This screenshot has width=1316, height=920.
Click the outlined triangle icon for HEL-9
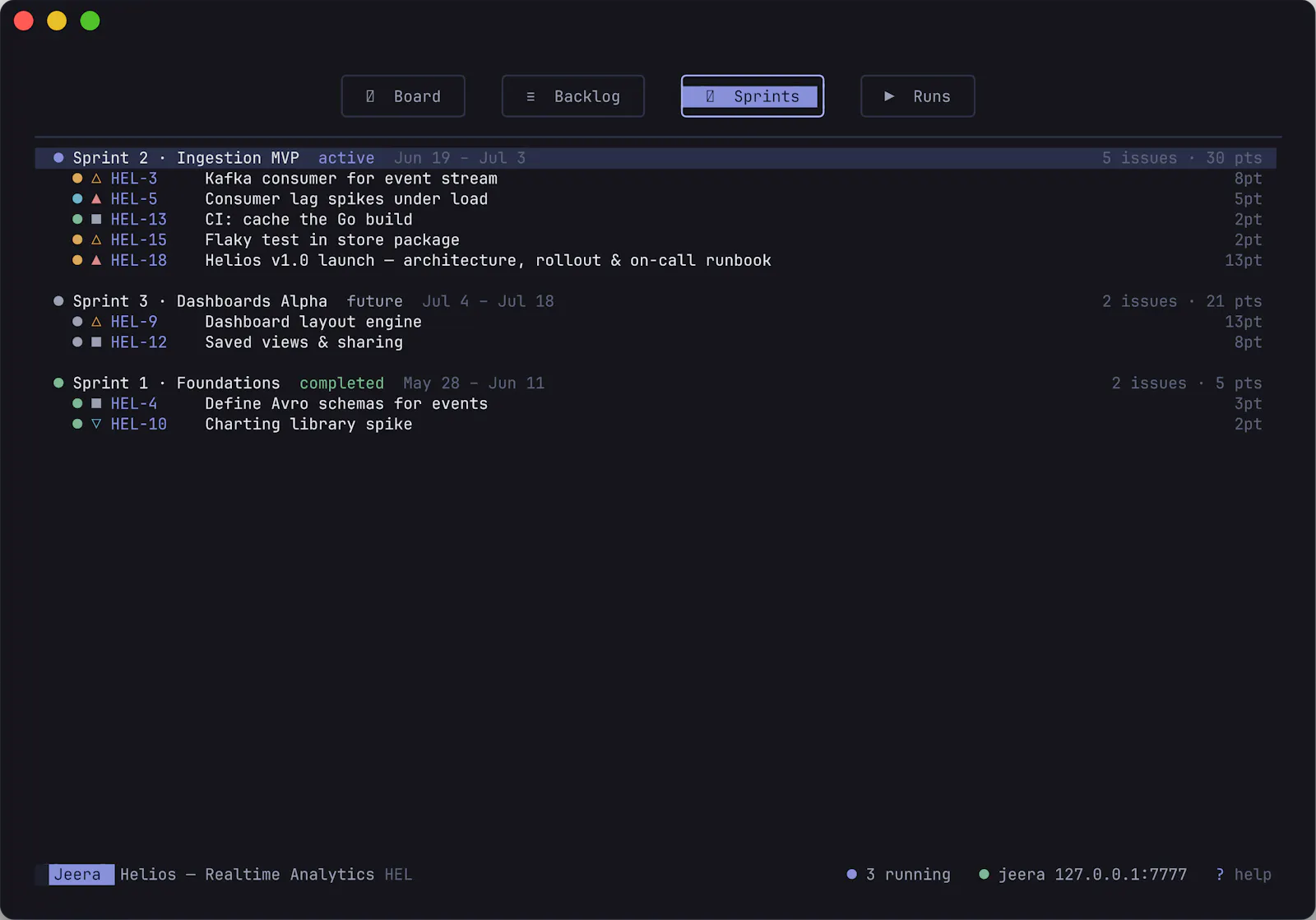96,322
